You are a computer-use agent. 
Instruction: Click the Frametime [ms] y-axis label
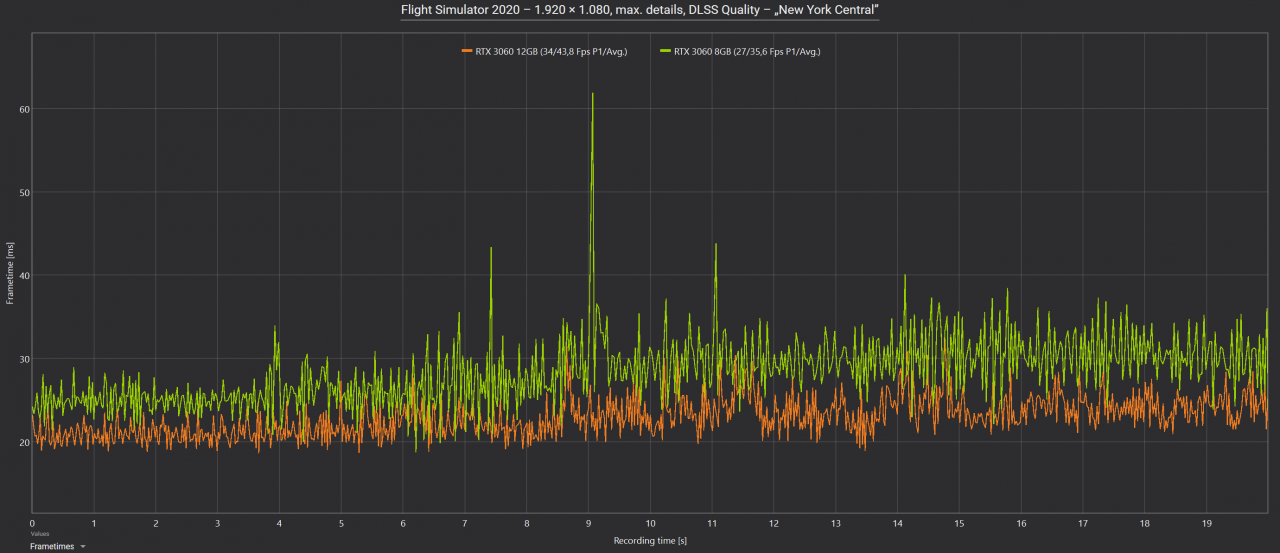[10, 272]
